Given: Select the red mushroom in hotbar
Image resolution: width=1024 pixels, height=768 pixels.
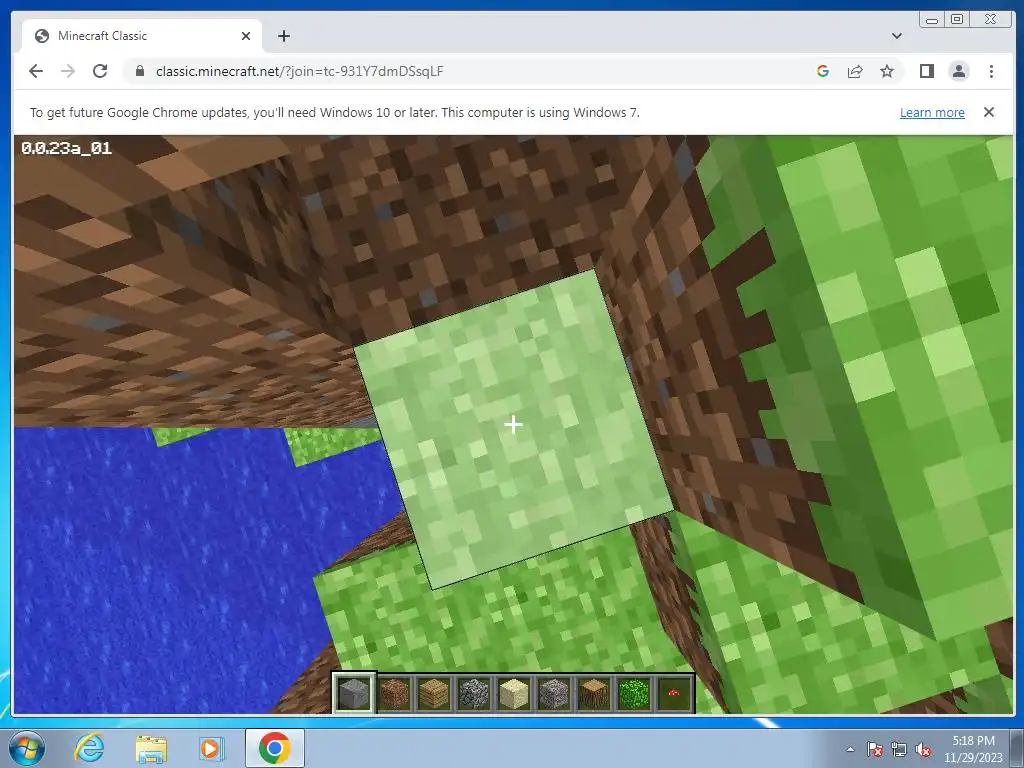Looking at the screenshot, I should 673,693.
